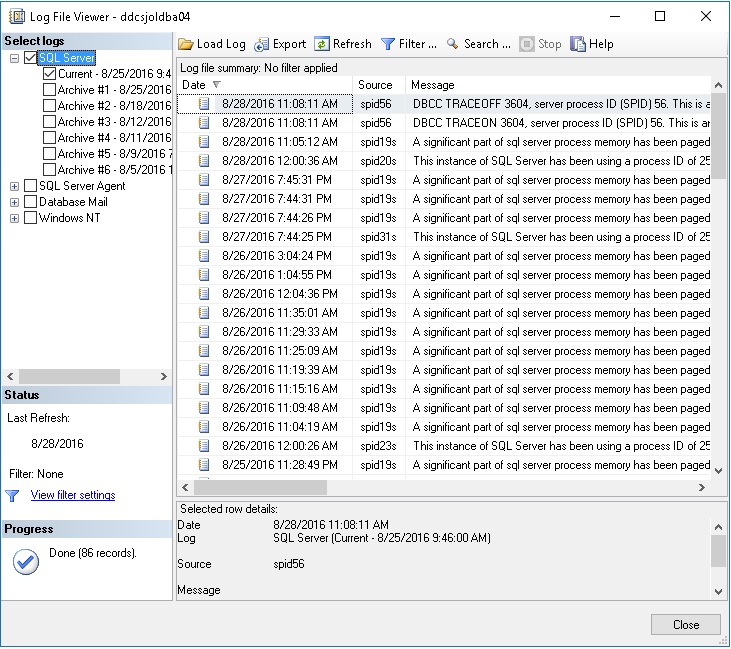
Task: Click down arrow of row details scrollbar
Action: pyautogui.click(x=718, y=592)
